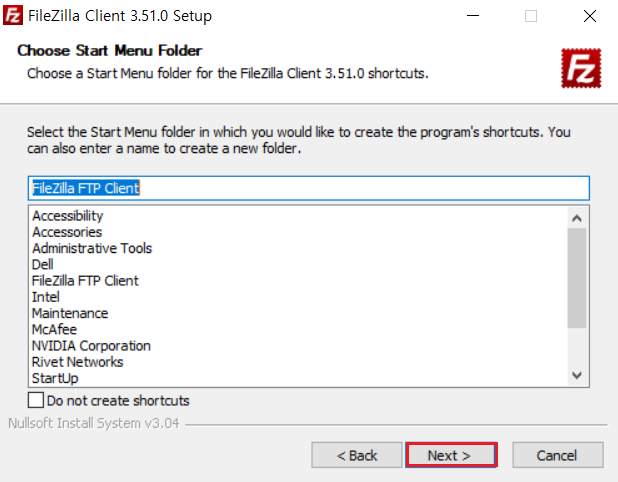This screenshot has height=482, width=618.
Task: Go back with the Back button
Action: 357,455
